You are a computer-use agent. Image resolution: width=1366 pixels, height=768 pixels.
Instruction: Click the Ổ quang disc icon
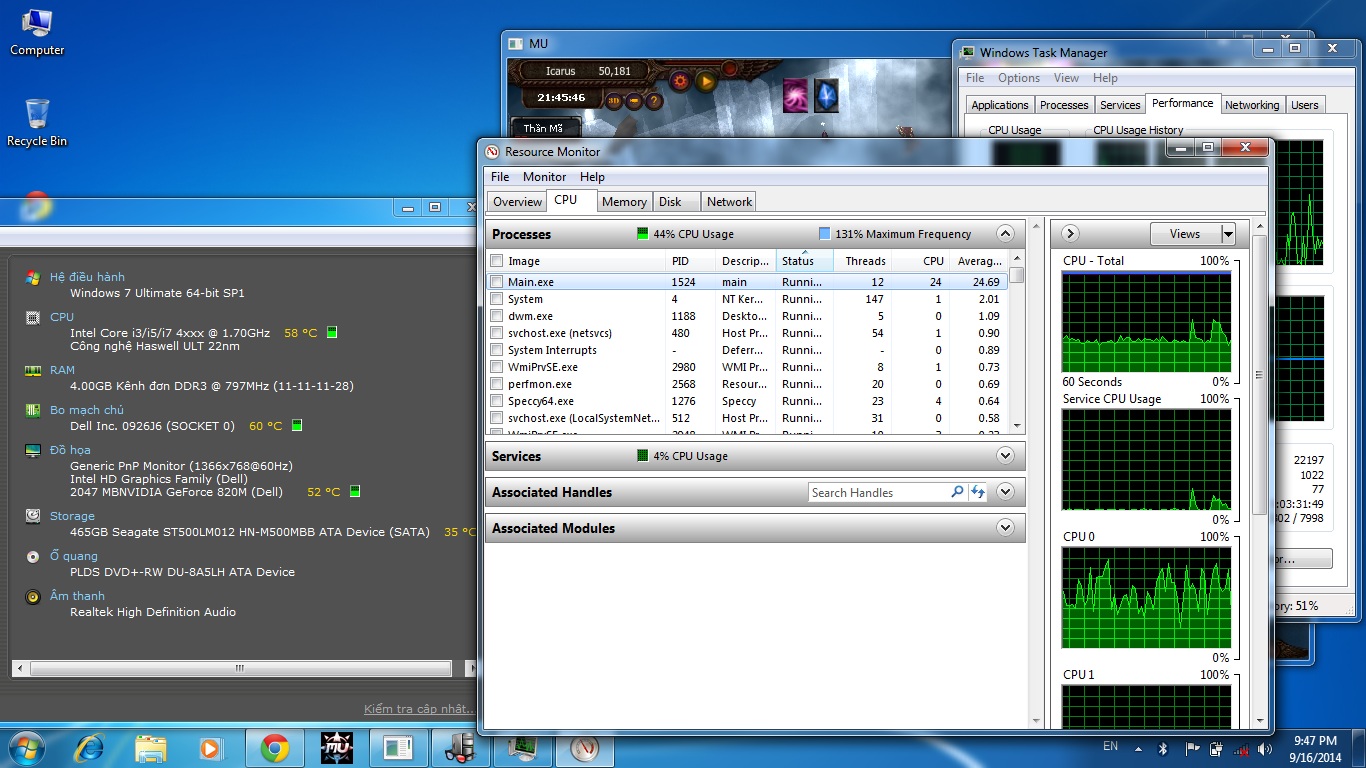pos(33,556)
